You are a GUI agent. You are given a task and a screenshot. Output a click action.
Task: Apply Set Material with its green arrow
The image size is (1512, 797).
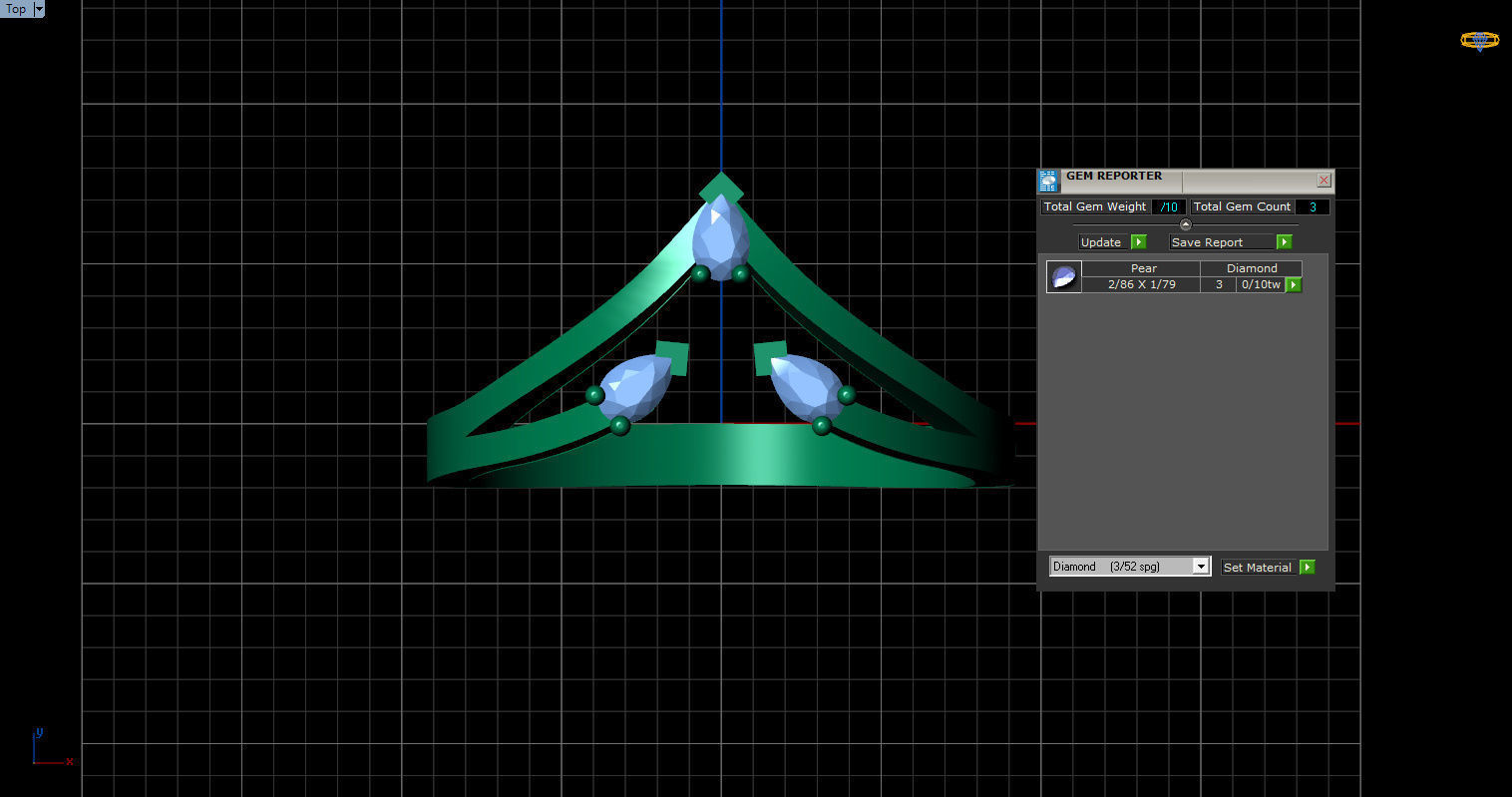point(1308,568)
